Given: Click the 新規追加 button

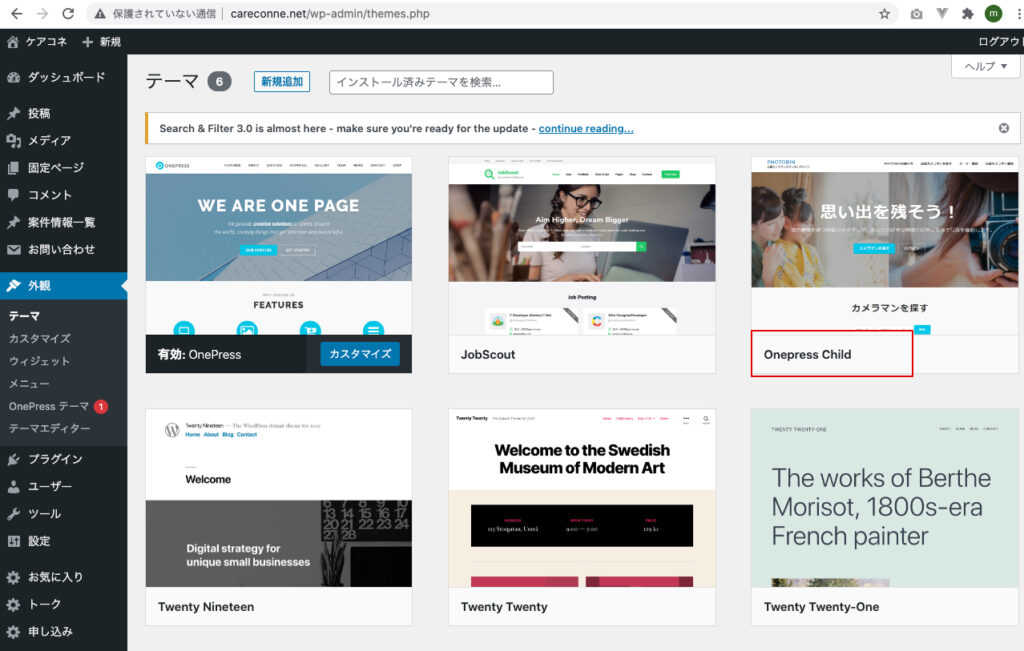Looking at the screenshot, I should [x=281, y=82].
